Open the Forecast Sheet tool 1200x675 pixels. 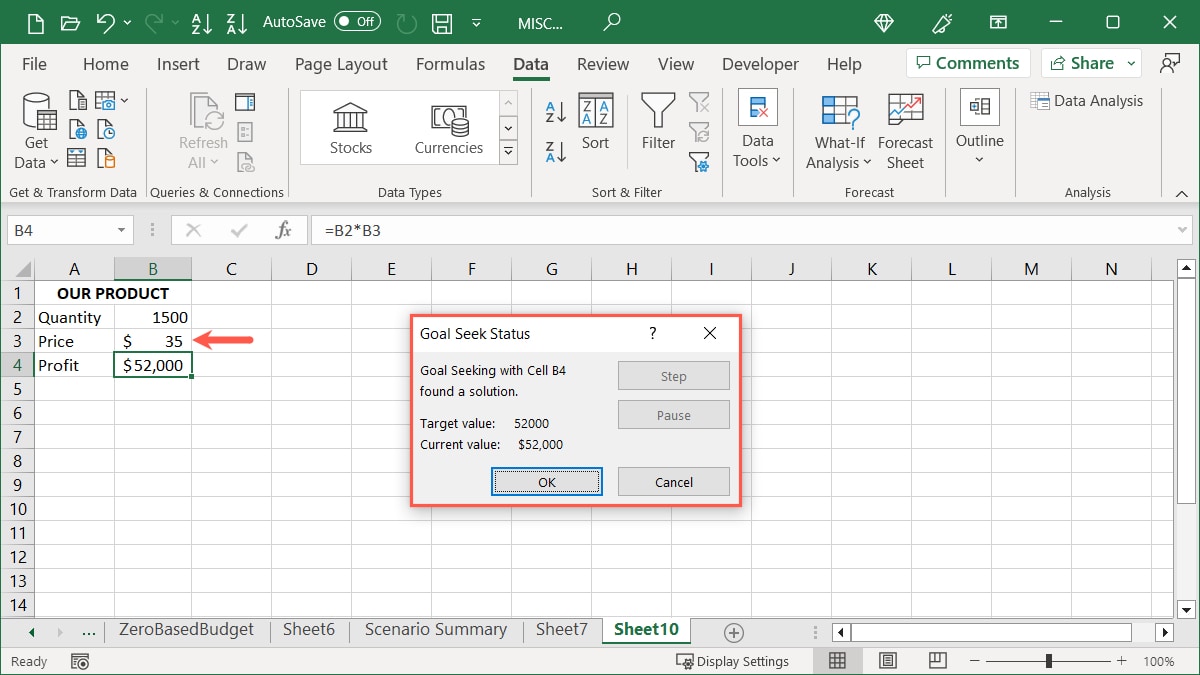click(x=905, y=130)
